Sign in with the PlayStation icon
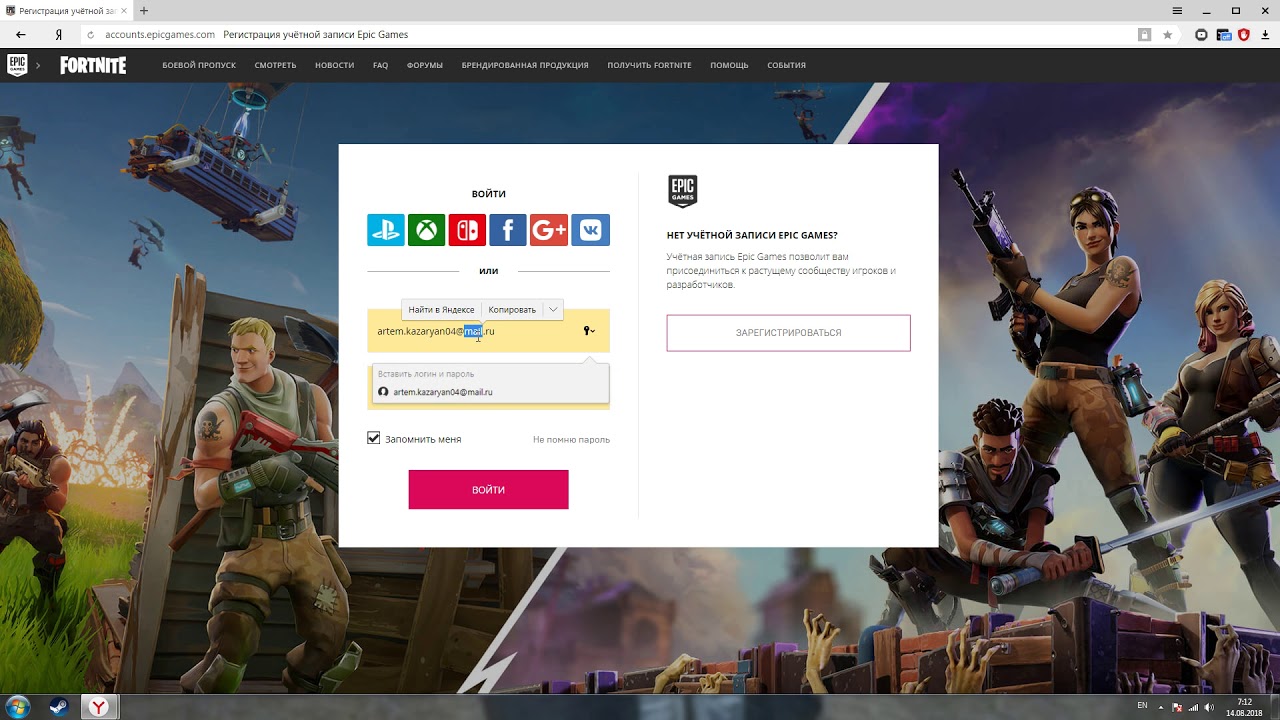The image size is (1280, 720). (386, 230)
